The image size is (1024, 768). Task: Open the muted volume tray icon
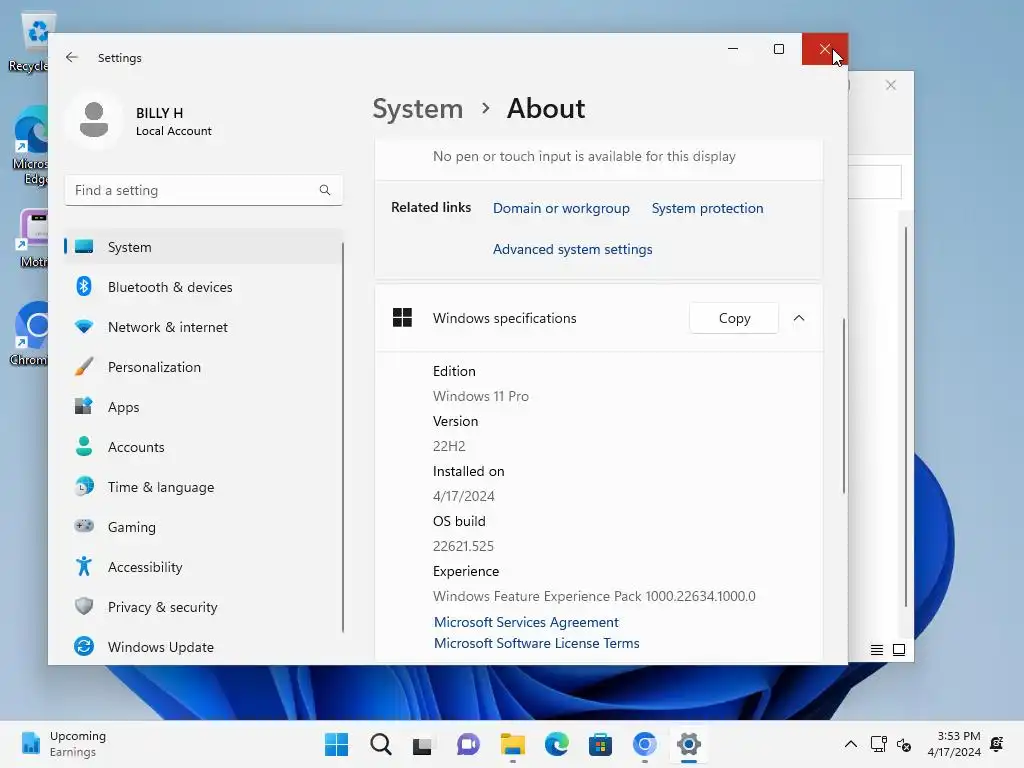click(904, 744)
